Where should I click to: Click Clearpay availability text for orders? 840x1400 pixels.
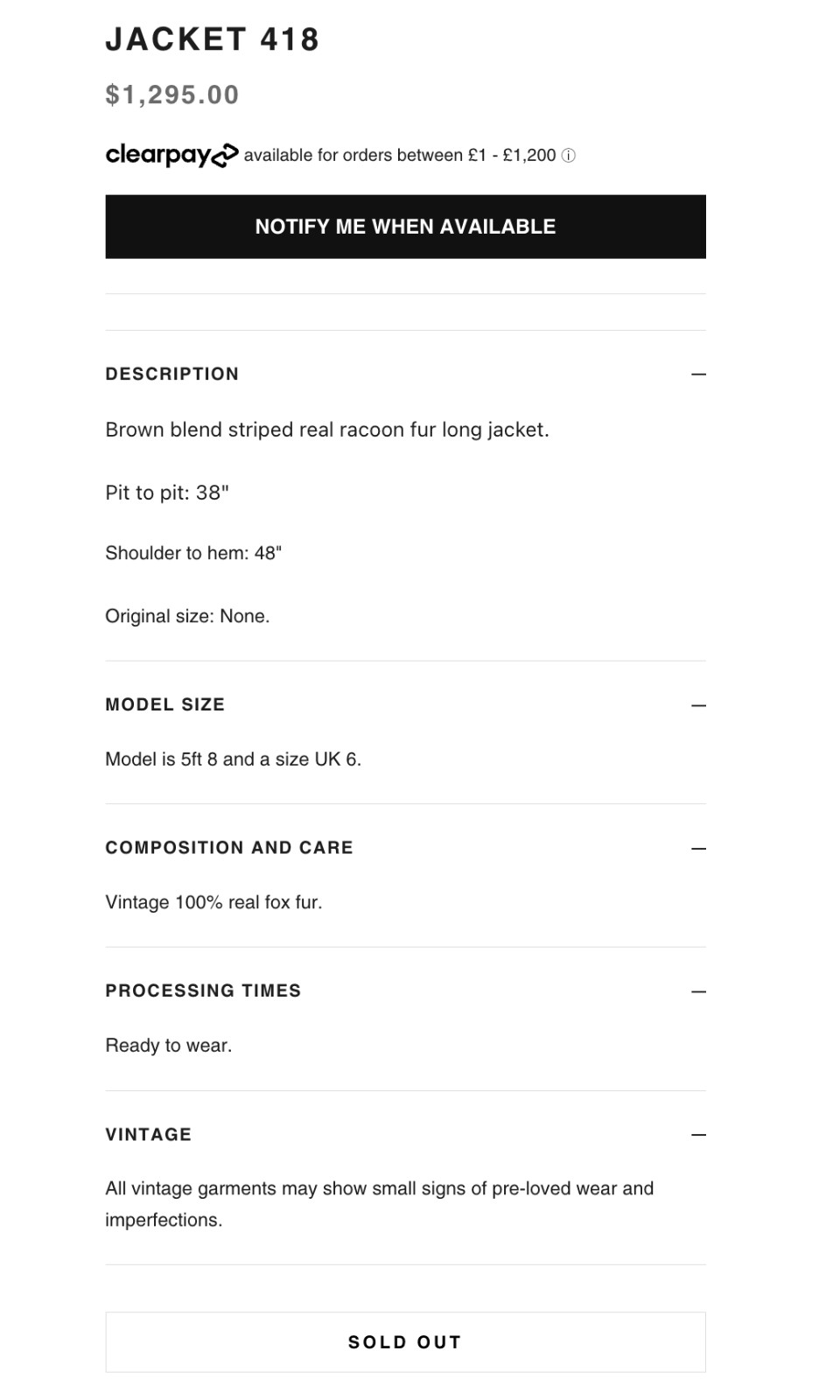(x=400, y=156)
